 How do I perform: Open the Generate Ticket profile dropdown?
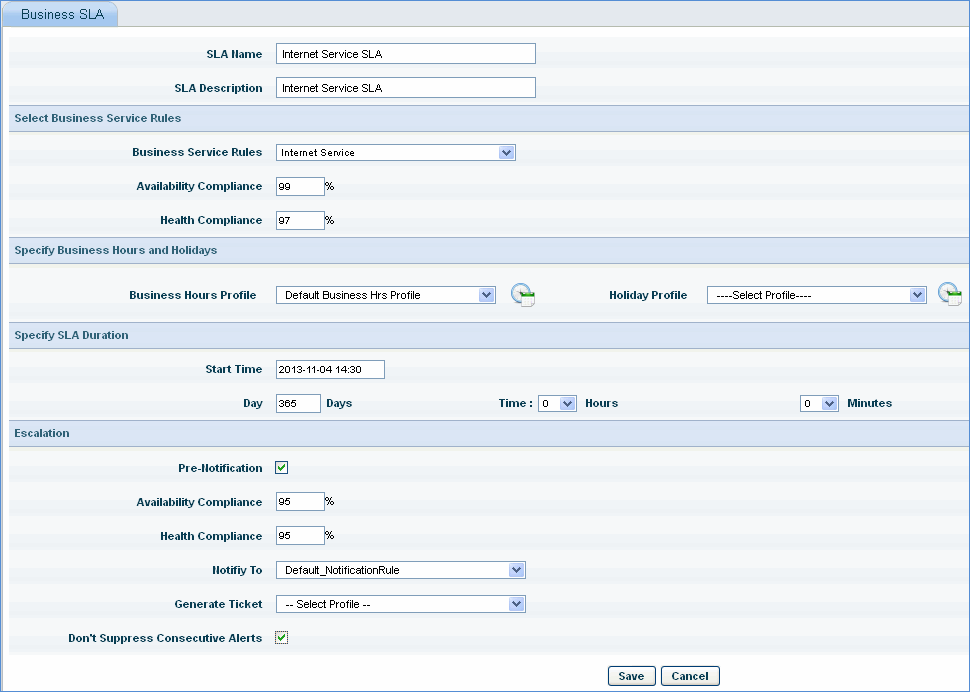coord(400,604)
